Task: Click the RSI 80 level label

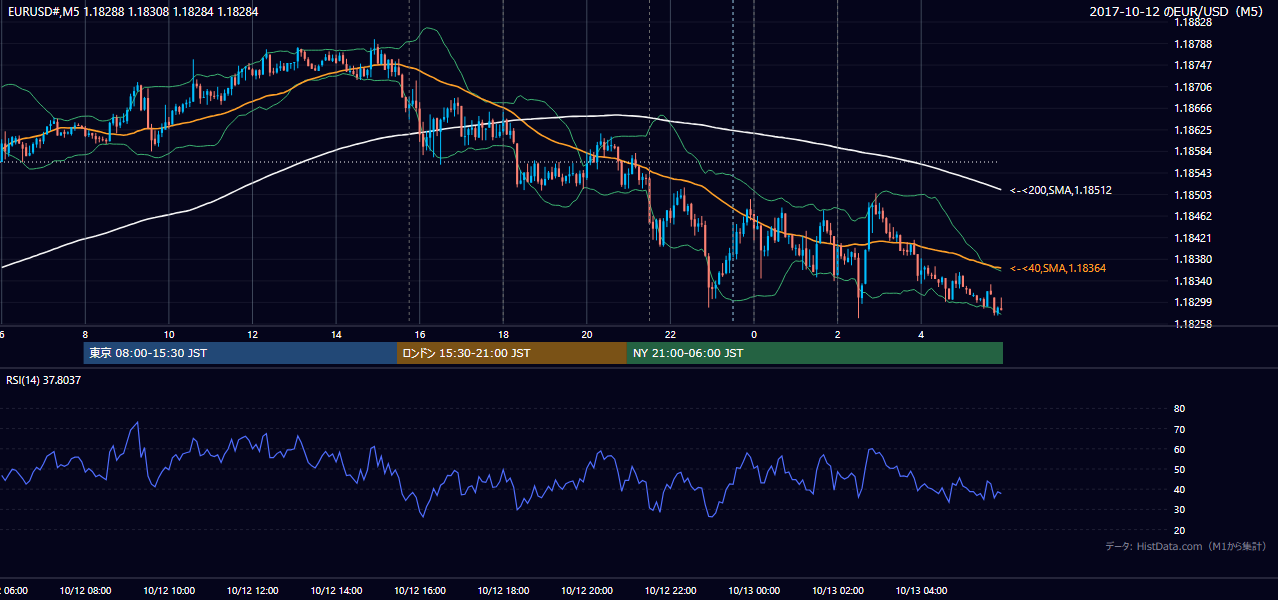Action: point(1179,409)
